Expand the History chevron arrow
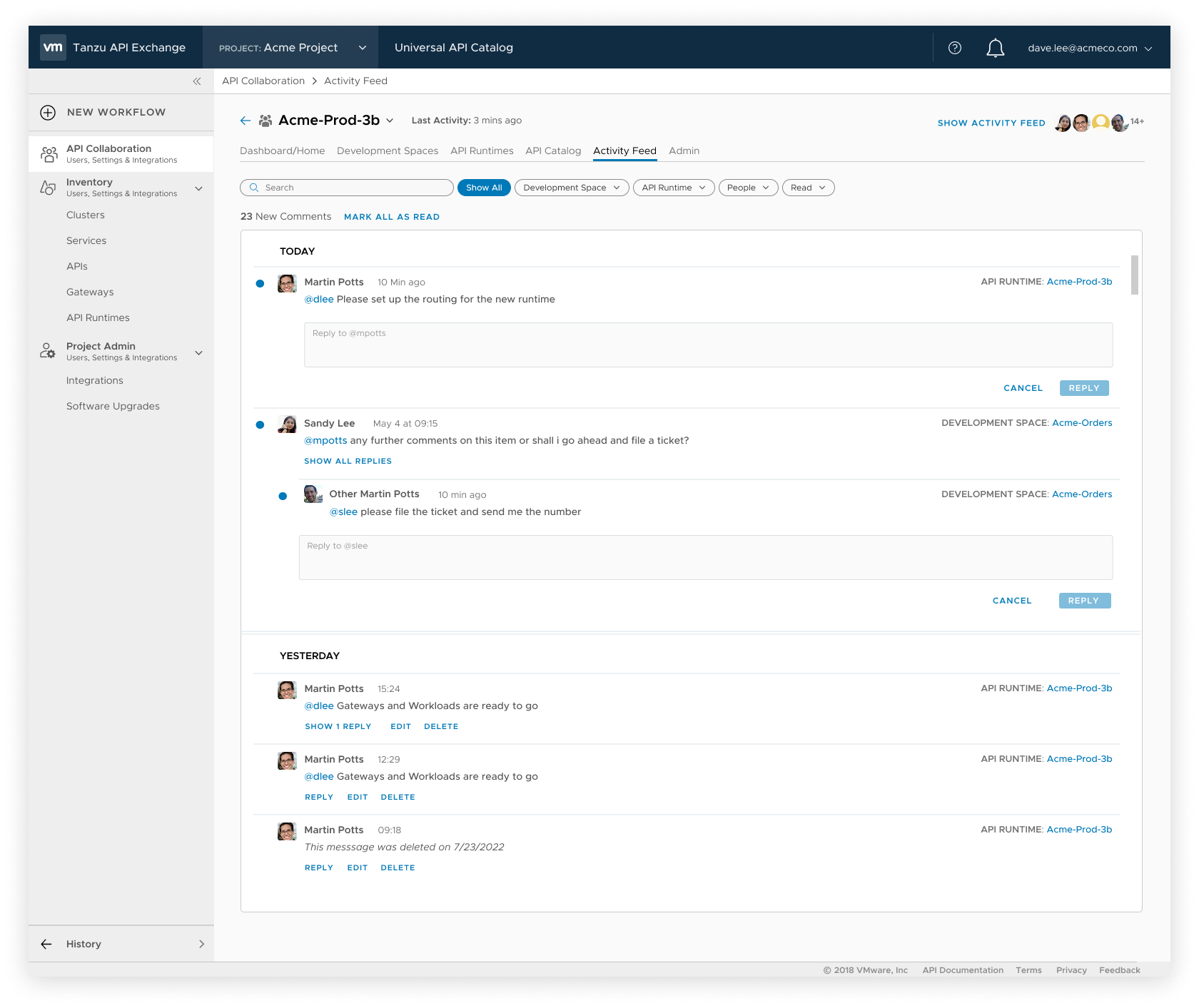Image resolution: width=1199 pixels, height=1008 pixels. (x=201, y=944)
